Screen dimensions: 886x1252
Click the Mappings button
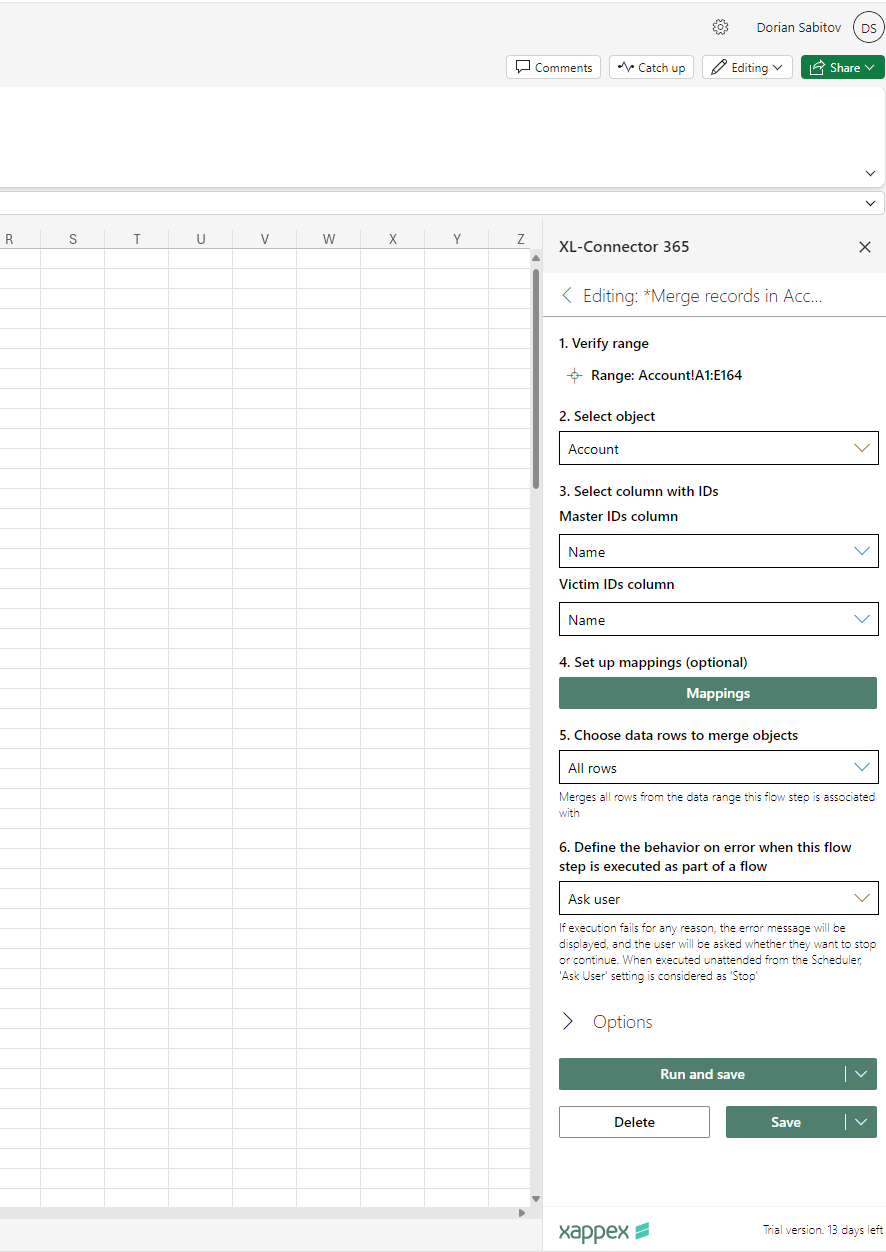pos(717,693)
